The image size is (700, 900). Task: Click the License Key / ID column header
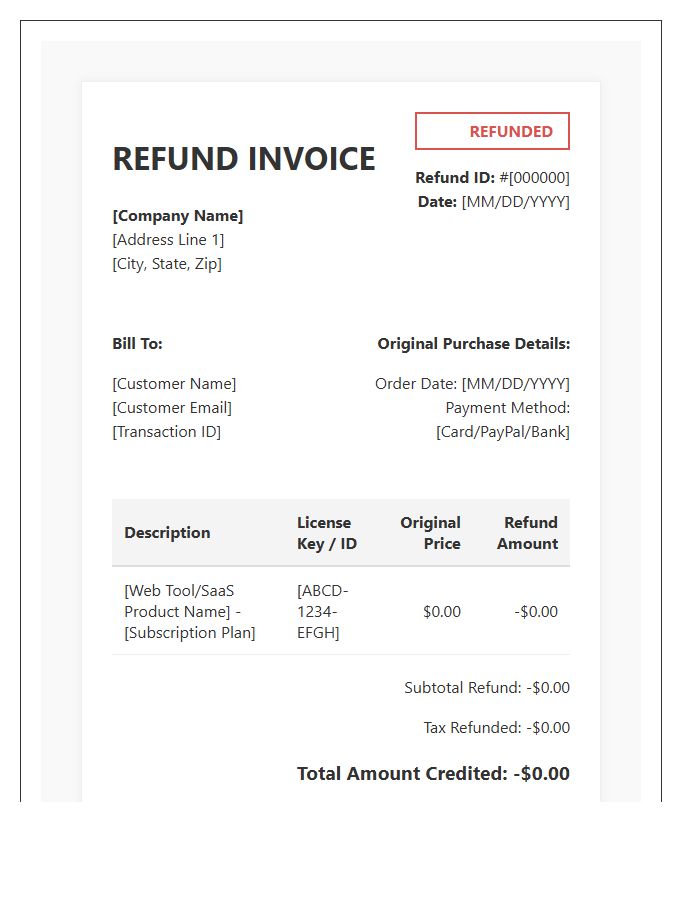tap(327, 533)
